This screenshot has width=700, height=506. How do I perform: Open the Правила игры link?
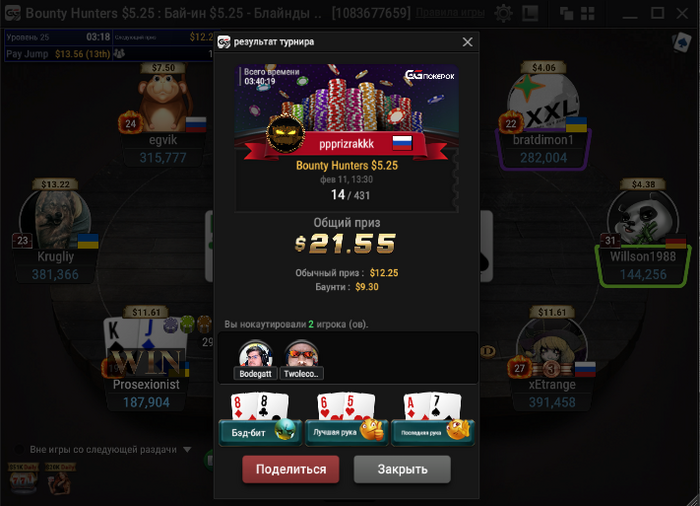pyautogui.click(x=450, y=13)
